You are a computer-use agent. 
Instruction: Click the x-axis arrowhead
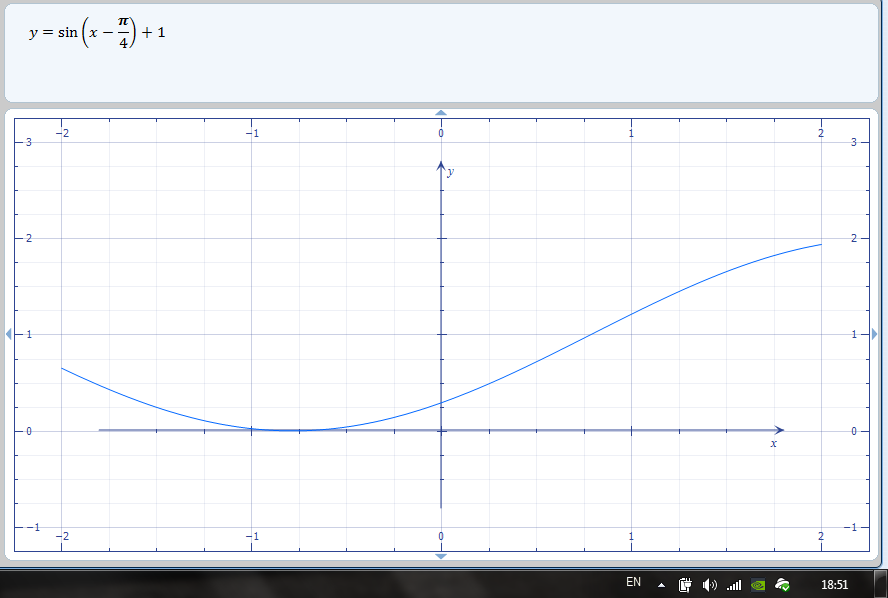(x=779, y=430)
